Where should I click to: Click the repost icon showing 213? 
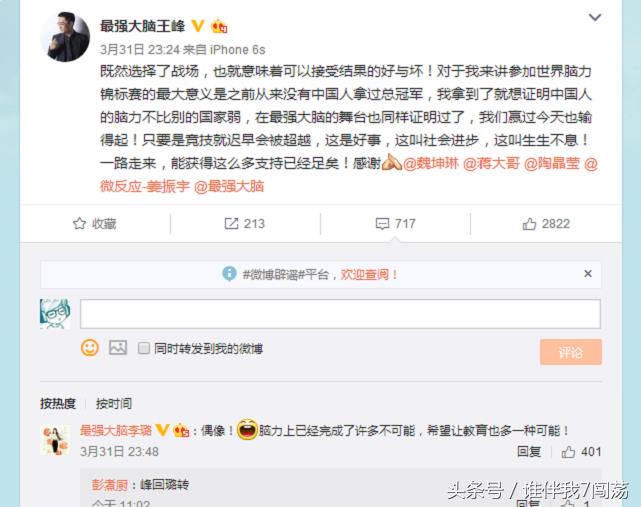pos(231,224)
